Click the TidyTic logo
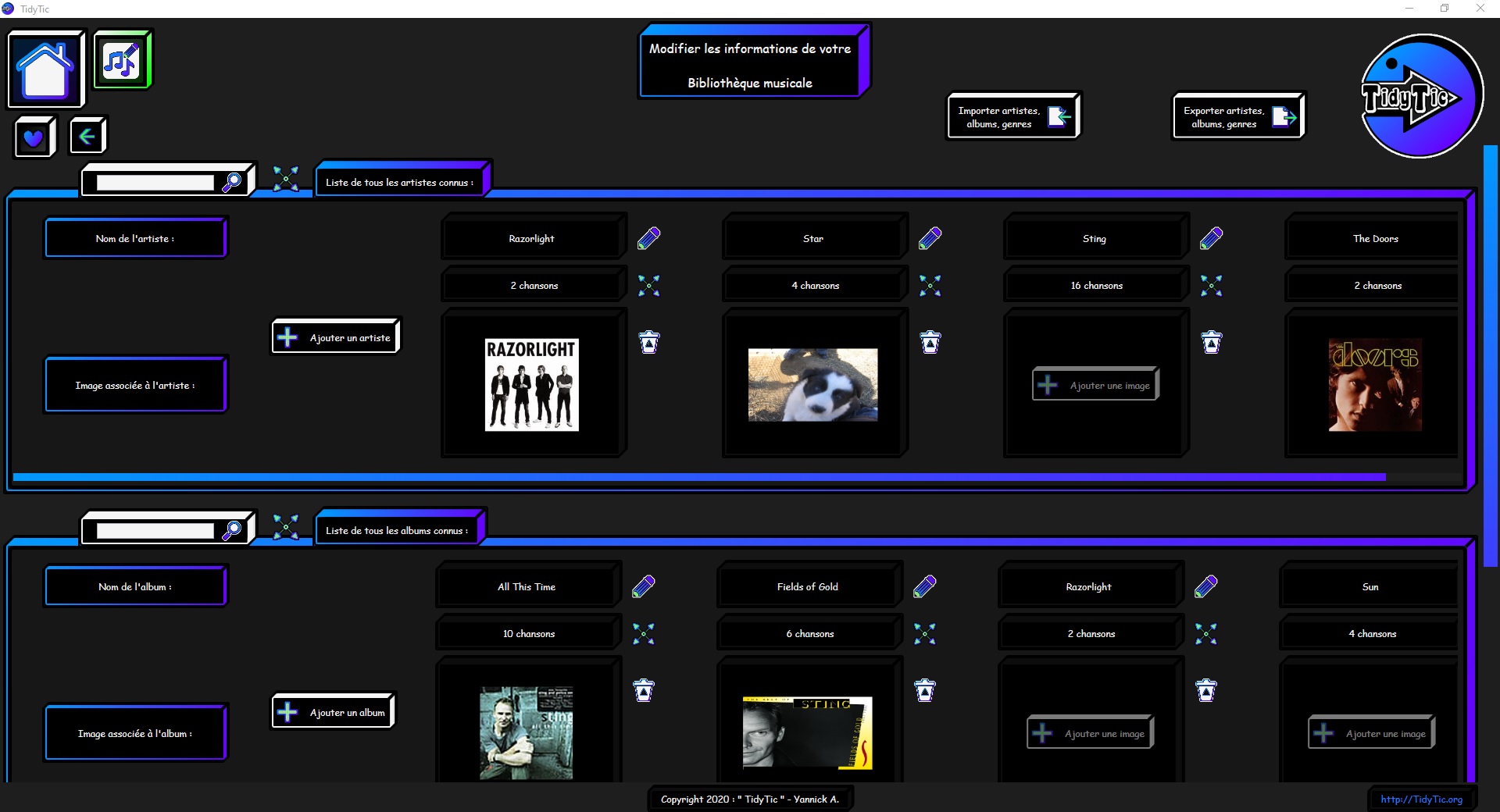Viewport: 1500px width, 812px height. pos(1421,96)
